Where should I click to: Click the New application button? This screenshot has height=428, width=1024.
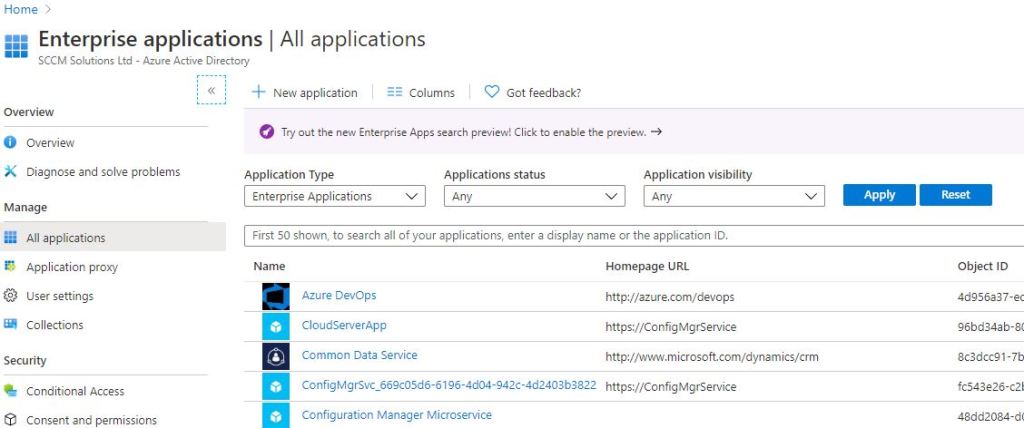click(304, 93)
